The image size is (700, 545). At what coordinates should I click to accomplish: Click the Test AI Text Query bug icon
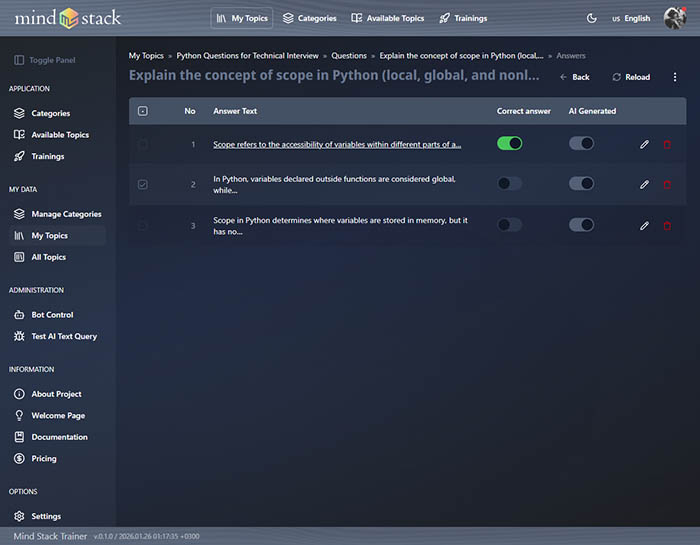(x=19, y=336)
